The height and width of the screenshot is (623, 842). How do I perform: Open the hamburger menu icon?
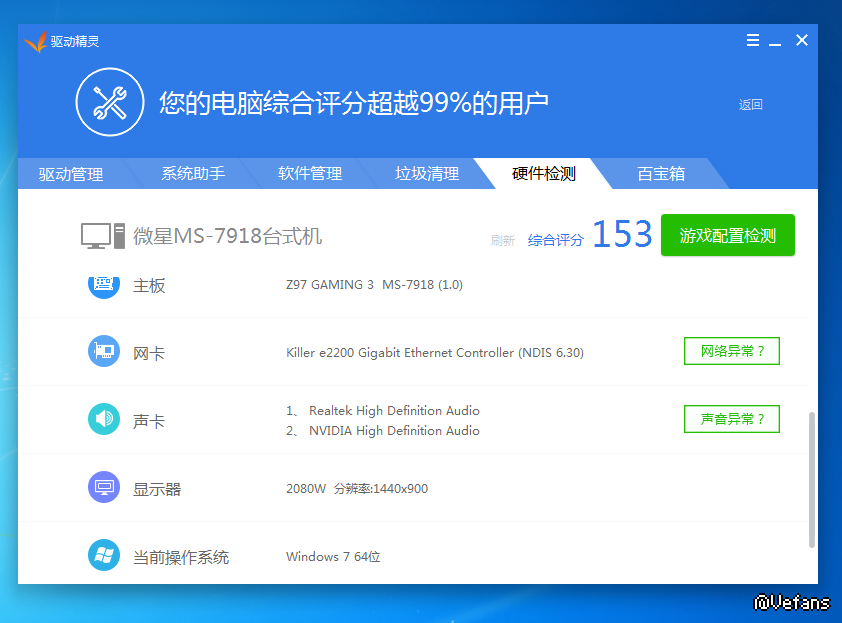753,40
